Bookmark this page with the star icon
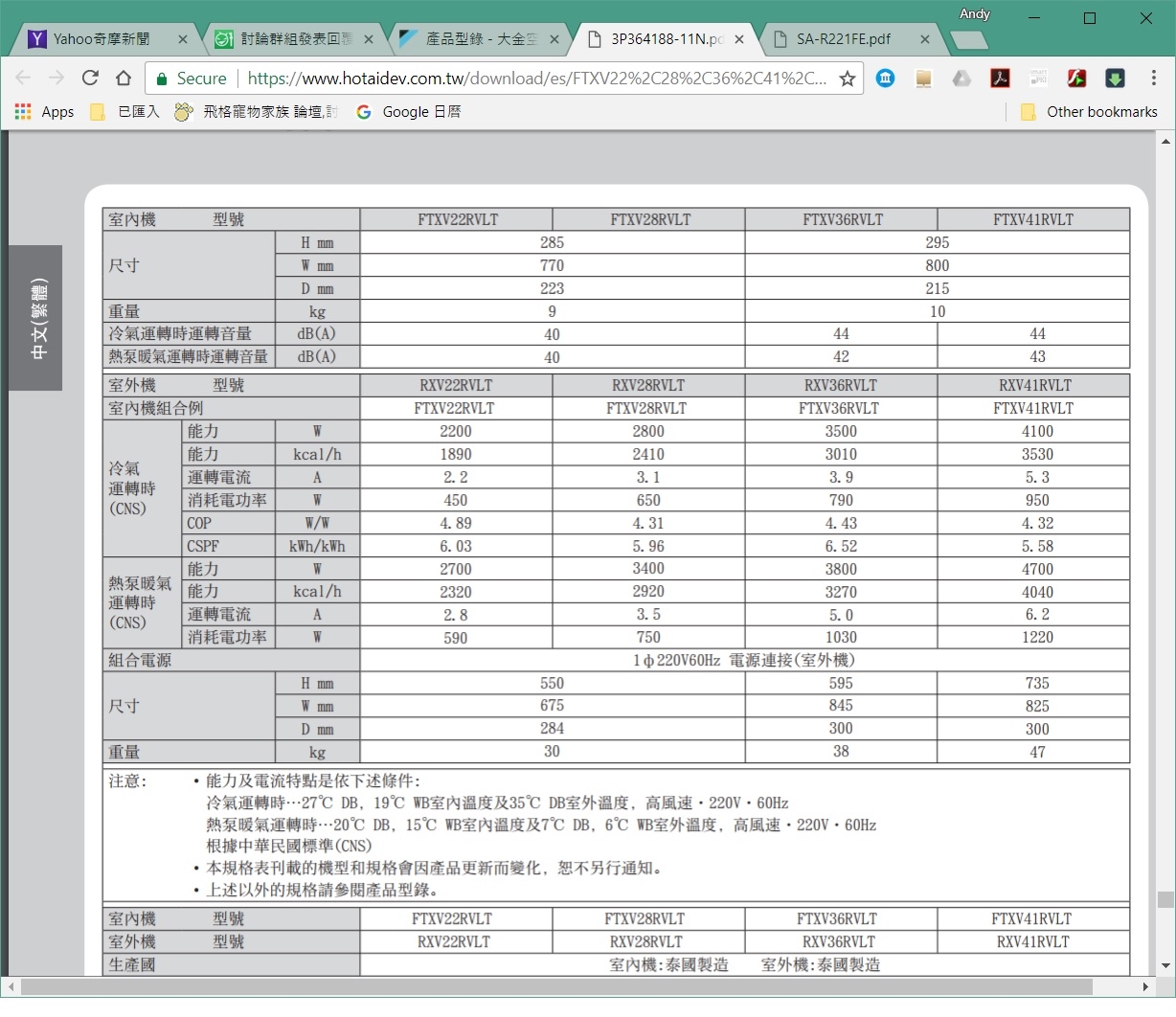1176x1017 pixels. click(x=848, y=79)
